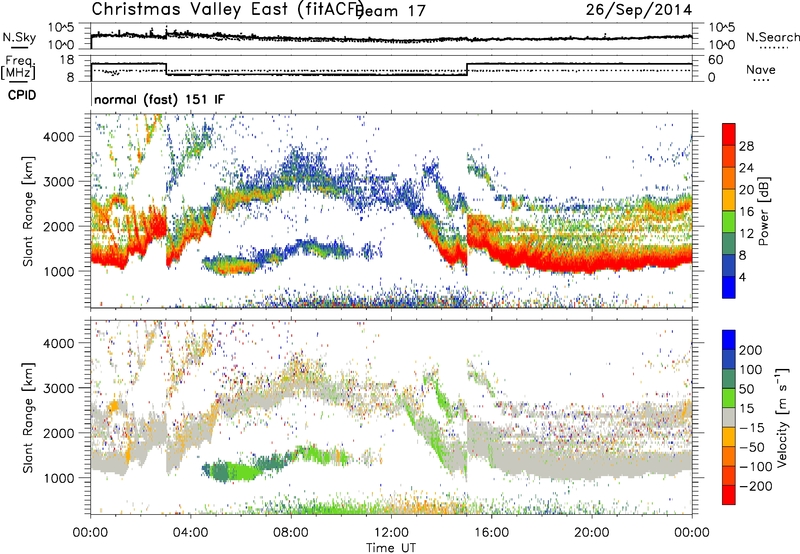
Task: Click the 'Freq. [MHz]' axis label
Action: tap(18, 67)
